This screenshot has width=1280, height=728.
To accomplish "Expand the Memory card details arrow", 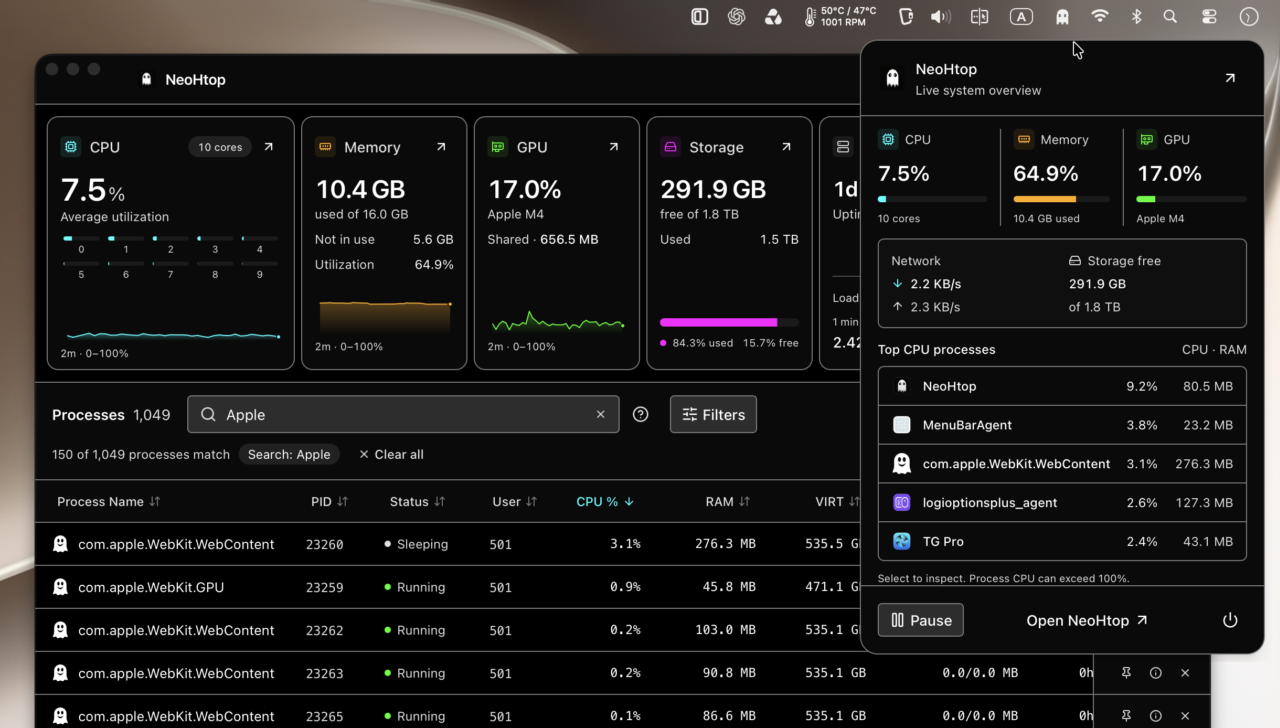I will tap(441, 147).
